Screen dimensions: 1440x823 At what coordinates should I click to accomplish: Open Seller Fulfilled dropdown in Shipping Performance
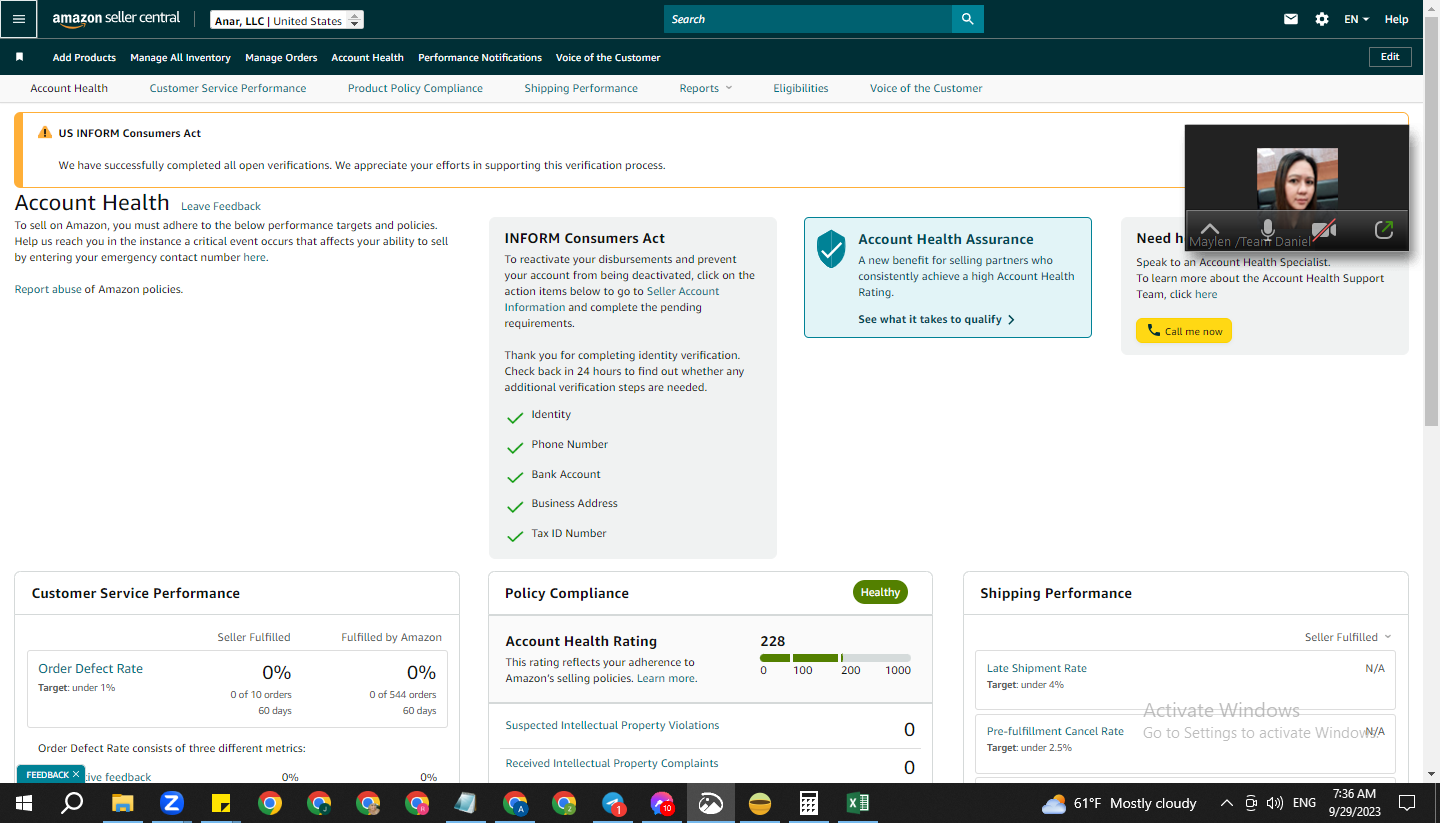click(1348, 637)
